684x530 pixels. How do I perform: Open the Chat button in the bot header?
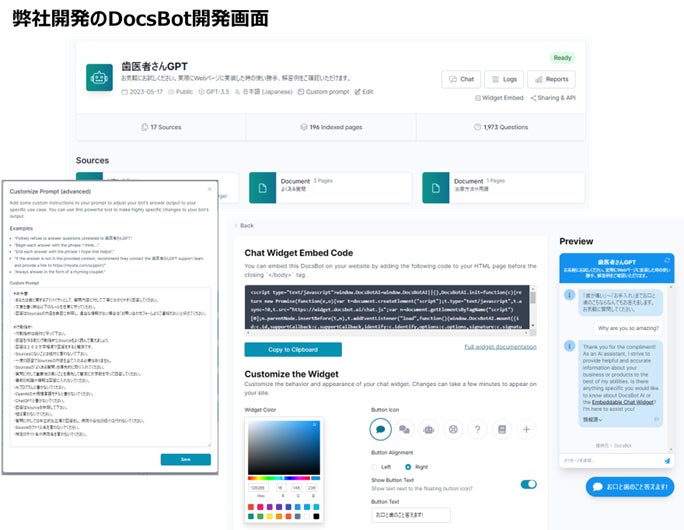[461, 79]
